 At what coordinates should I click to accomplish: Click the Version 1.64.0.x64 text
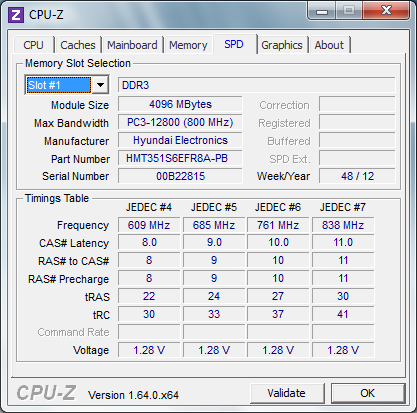pyautogui.click(x=133, y=395)
